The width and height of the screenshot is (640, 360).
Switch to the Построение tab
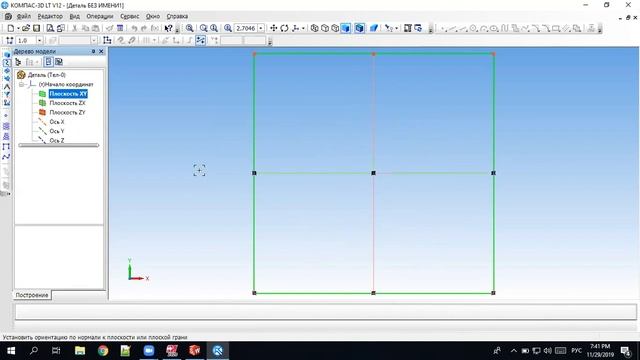[32, 295]
